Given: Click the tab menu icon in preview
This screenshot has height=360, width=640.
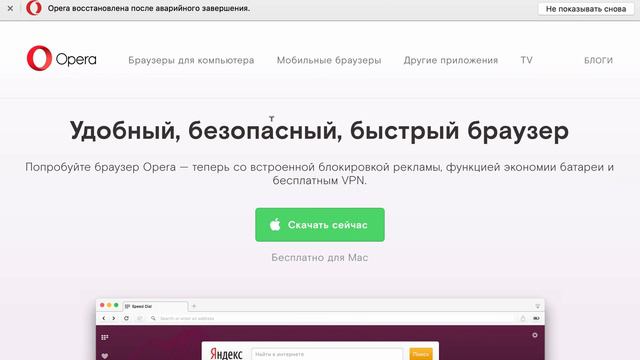Looking at the screenshot, I should click(538, 306).
